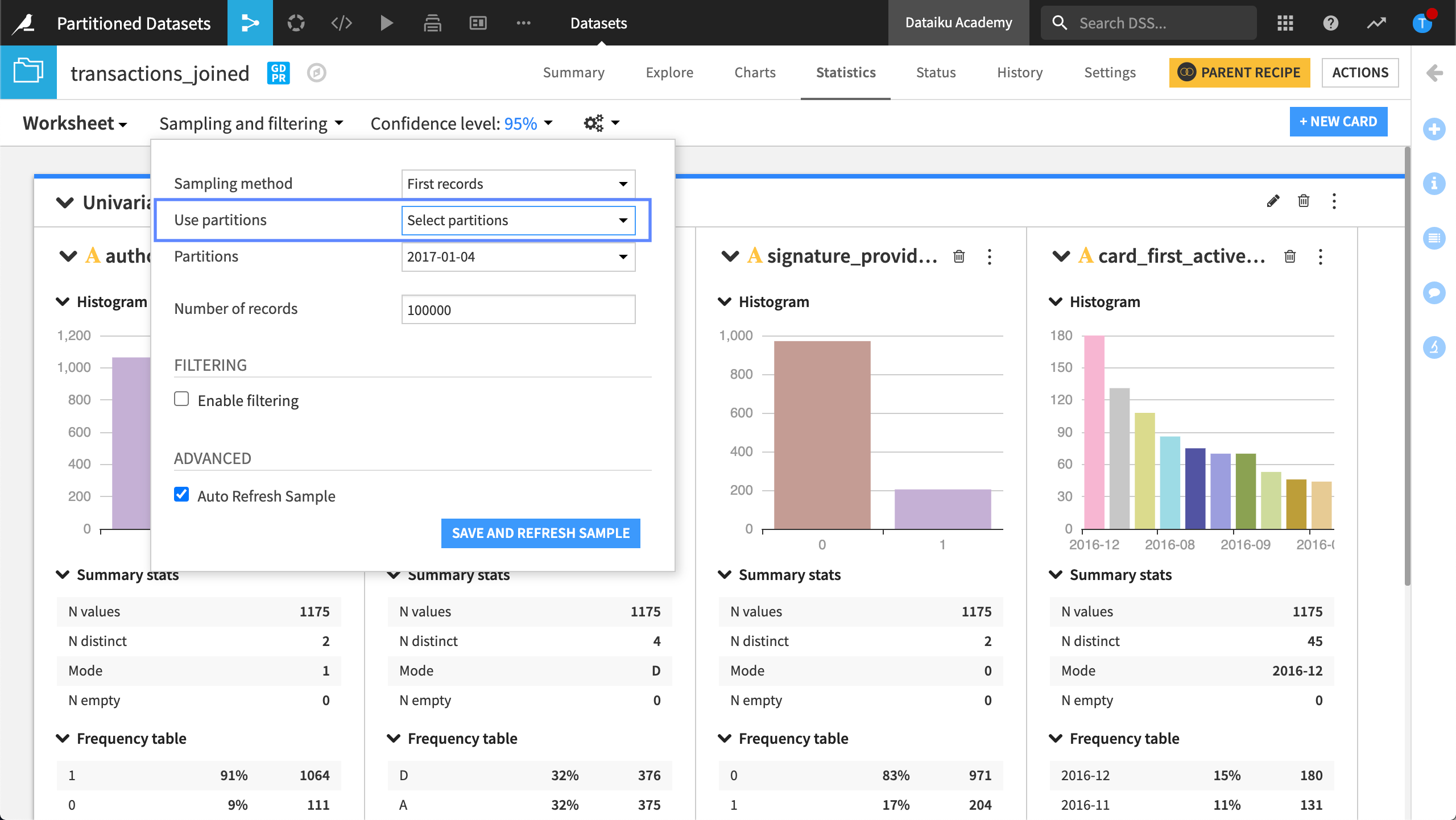This screenshot has height=820, width=1456.
Task: Click the pencil icon on Univariate card
Action: (x=1273, y=201)
